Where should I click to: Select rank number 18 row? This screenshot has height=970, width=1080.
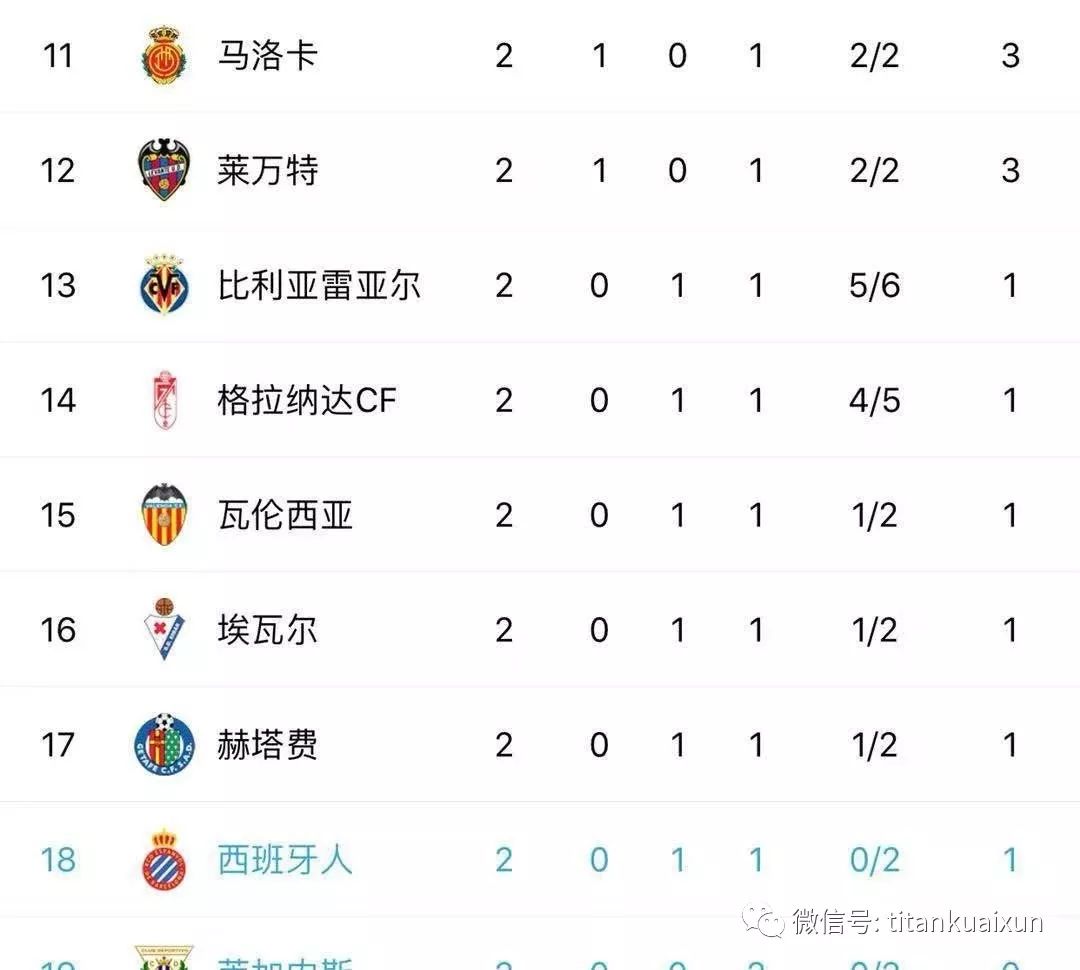58,860
